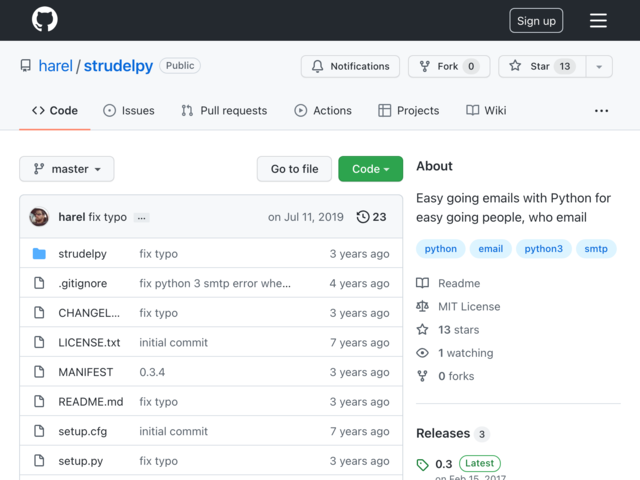
Task: View the 1 watching link
Action: click(x=455, y=353)
